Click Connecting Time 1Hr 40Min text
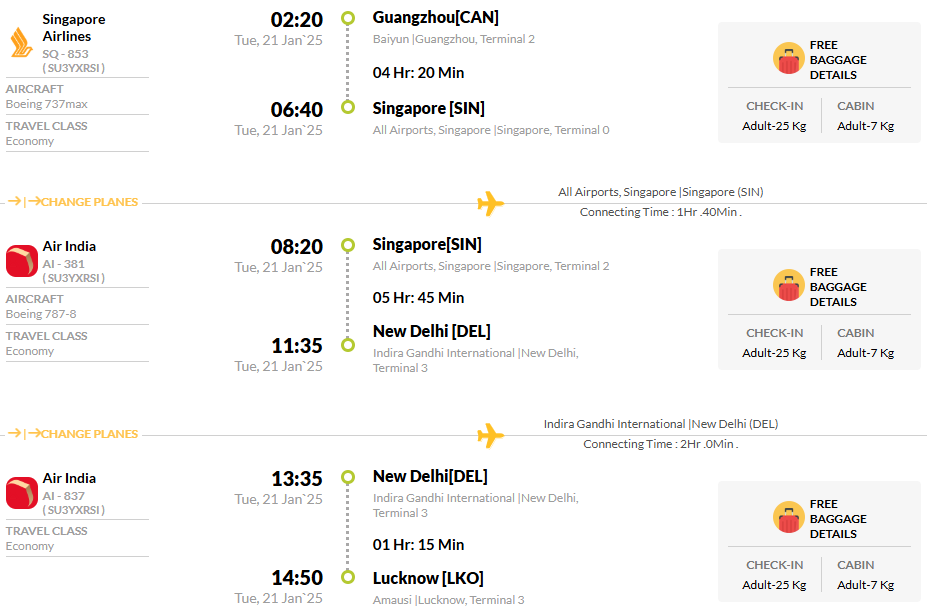Image resolution: width=927 pixels, height=611 pixels. point(660,212)
